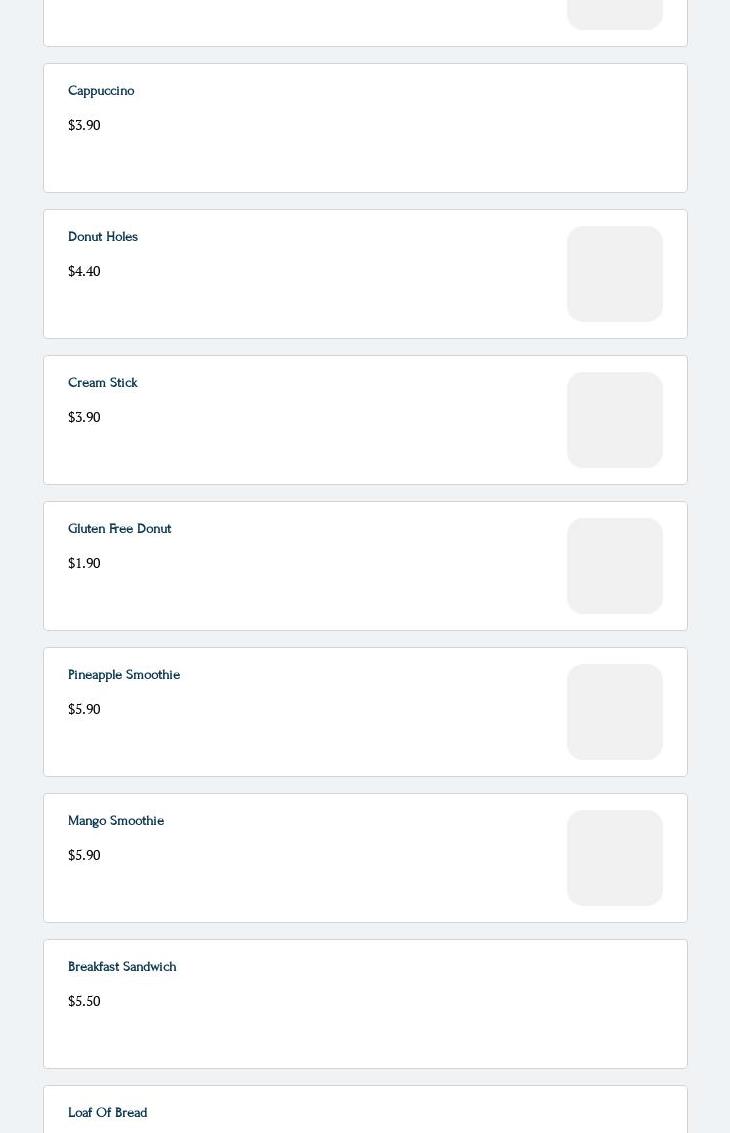Select the $5.90 price under Mango Smoothie
This screenshot has width=730, height=1133.
coord(84,856)
